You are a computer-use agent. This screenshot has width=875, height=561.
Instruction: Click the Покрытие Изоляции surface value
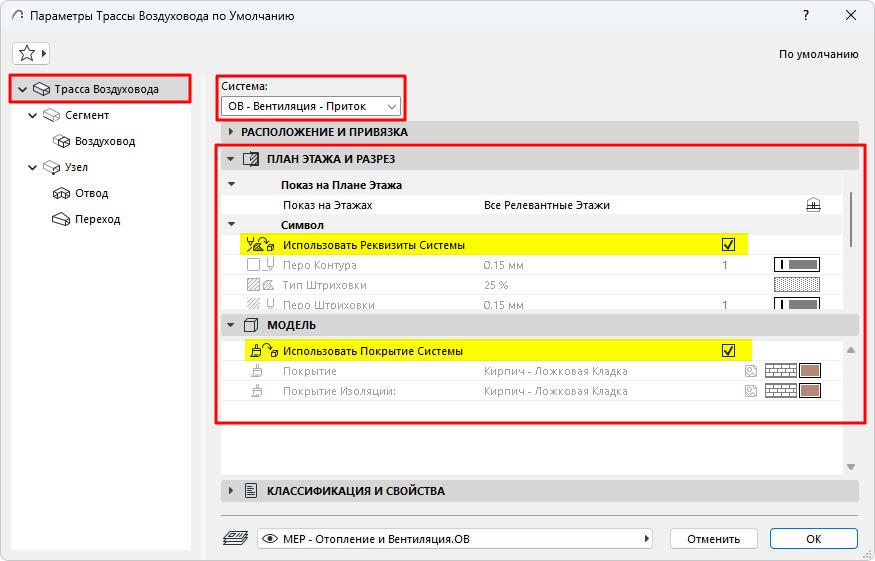(x=555, y=391)
